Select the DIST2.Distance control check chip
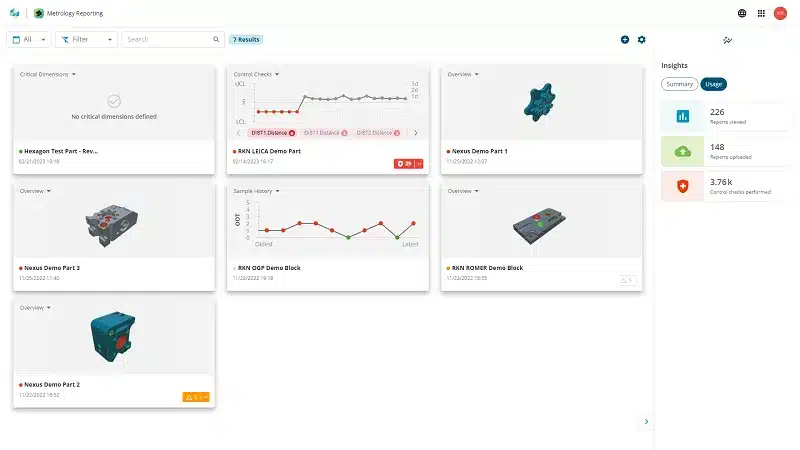 pos(378,133)
